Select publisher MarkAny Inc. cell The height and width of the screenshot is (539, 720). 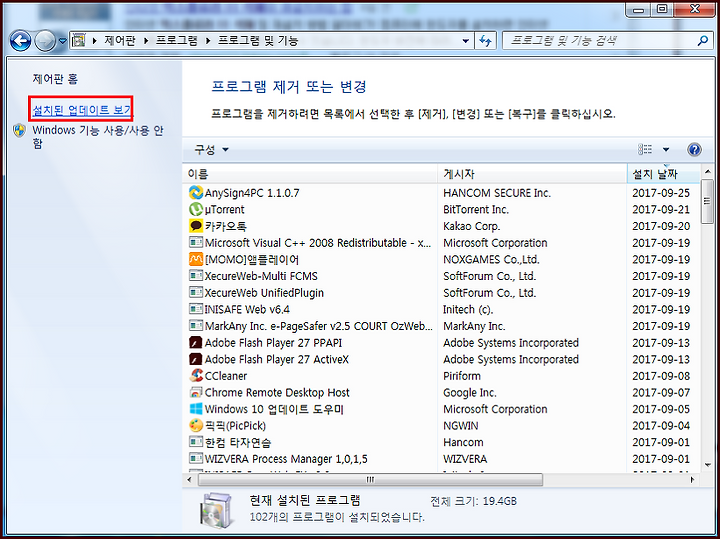coord(474,326)
